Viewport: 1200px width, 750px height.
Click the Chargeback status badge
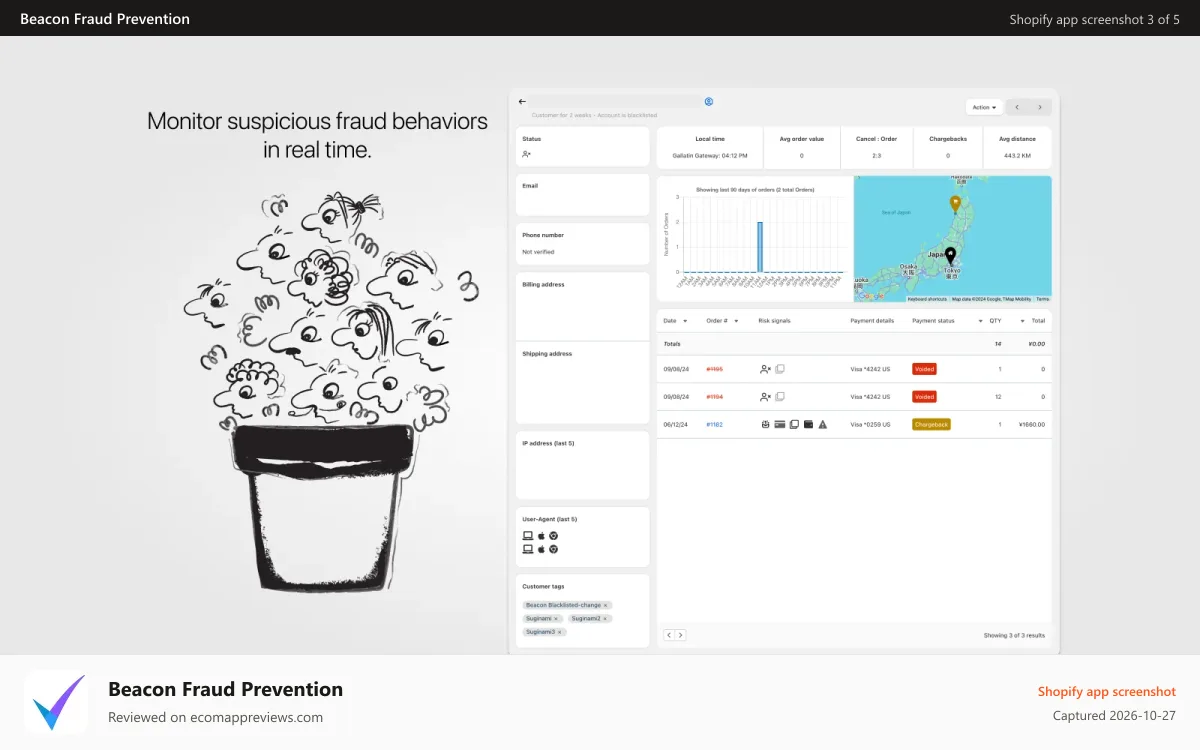(932, 424)
